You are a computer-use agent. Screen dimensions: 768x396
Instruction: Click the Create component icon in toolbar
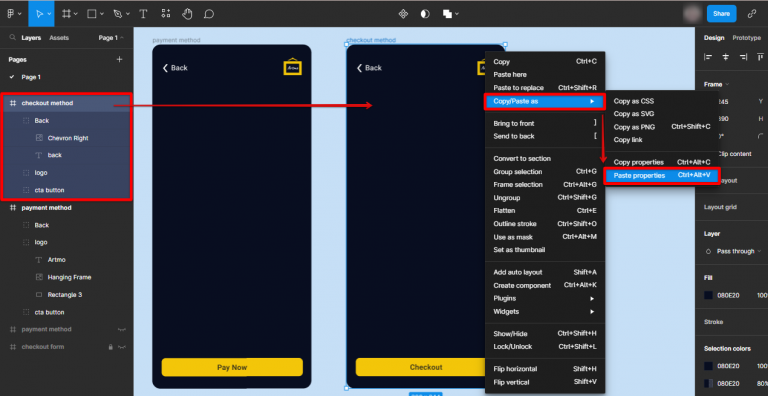[x=403, y=14]
